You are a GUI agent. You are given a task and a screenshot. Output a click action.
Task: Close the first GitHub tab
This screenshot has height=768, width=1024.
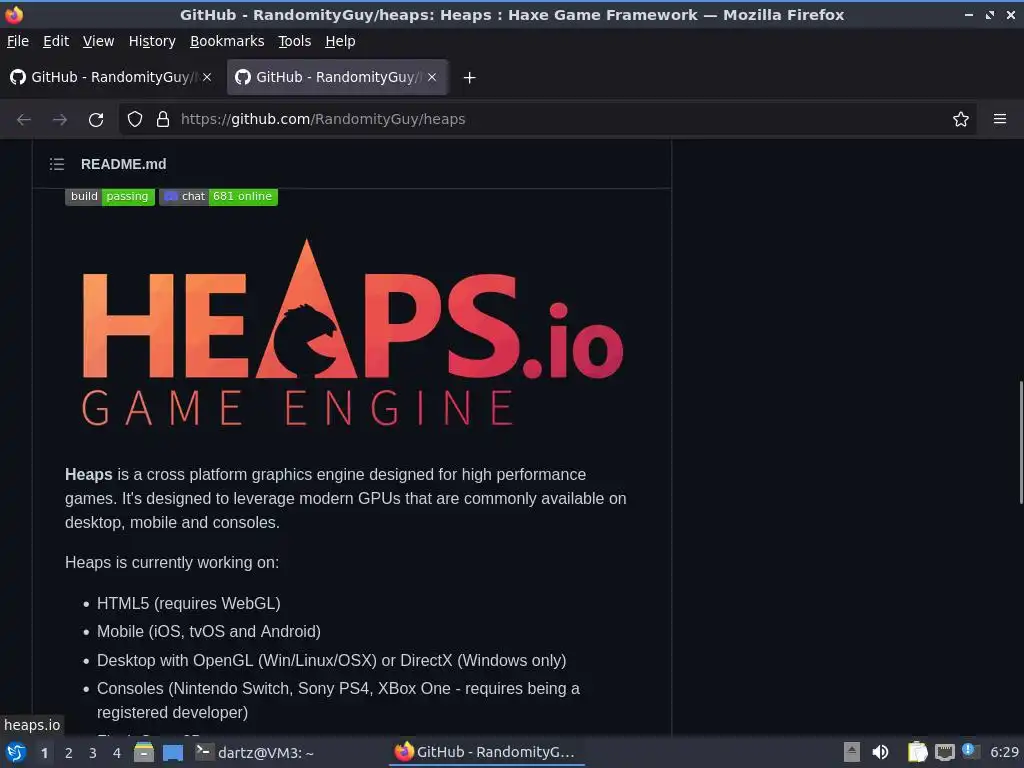[x=207, y=77]
